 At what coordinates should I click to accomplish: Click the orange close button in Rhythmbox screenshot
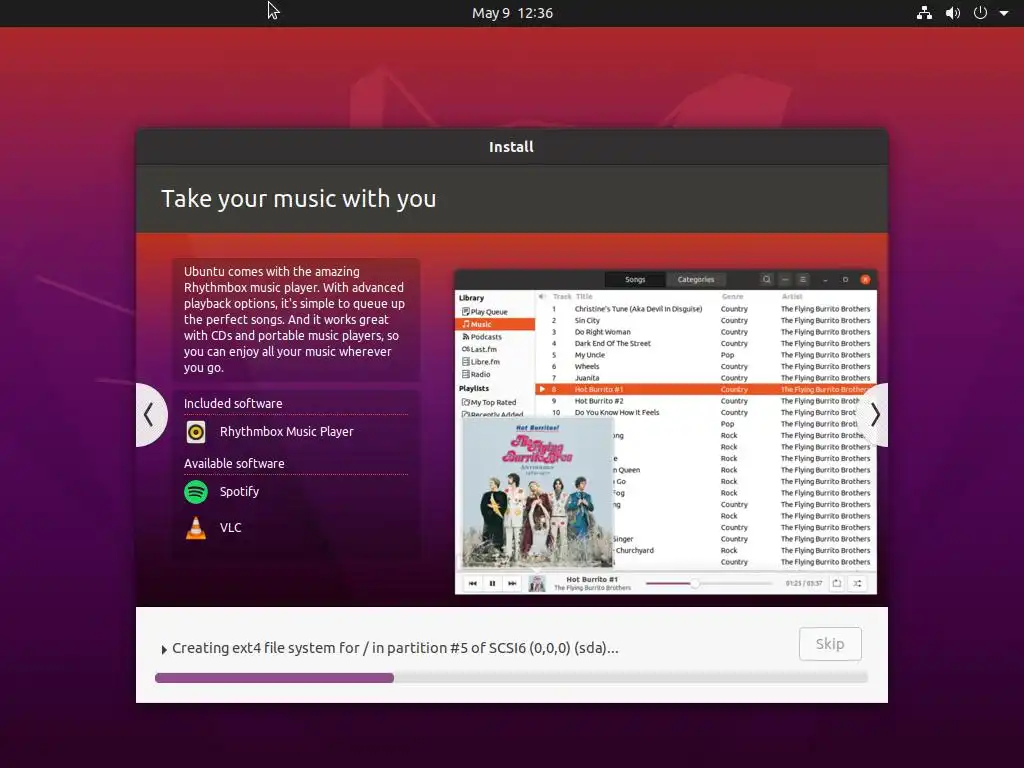tap(865, 280)
